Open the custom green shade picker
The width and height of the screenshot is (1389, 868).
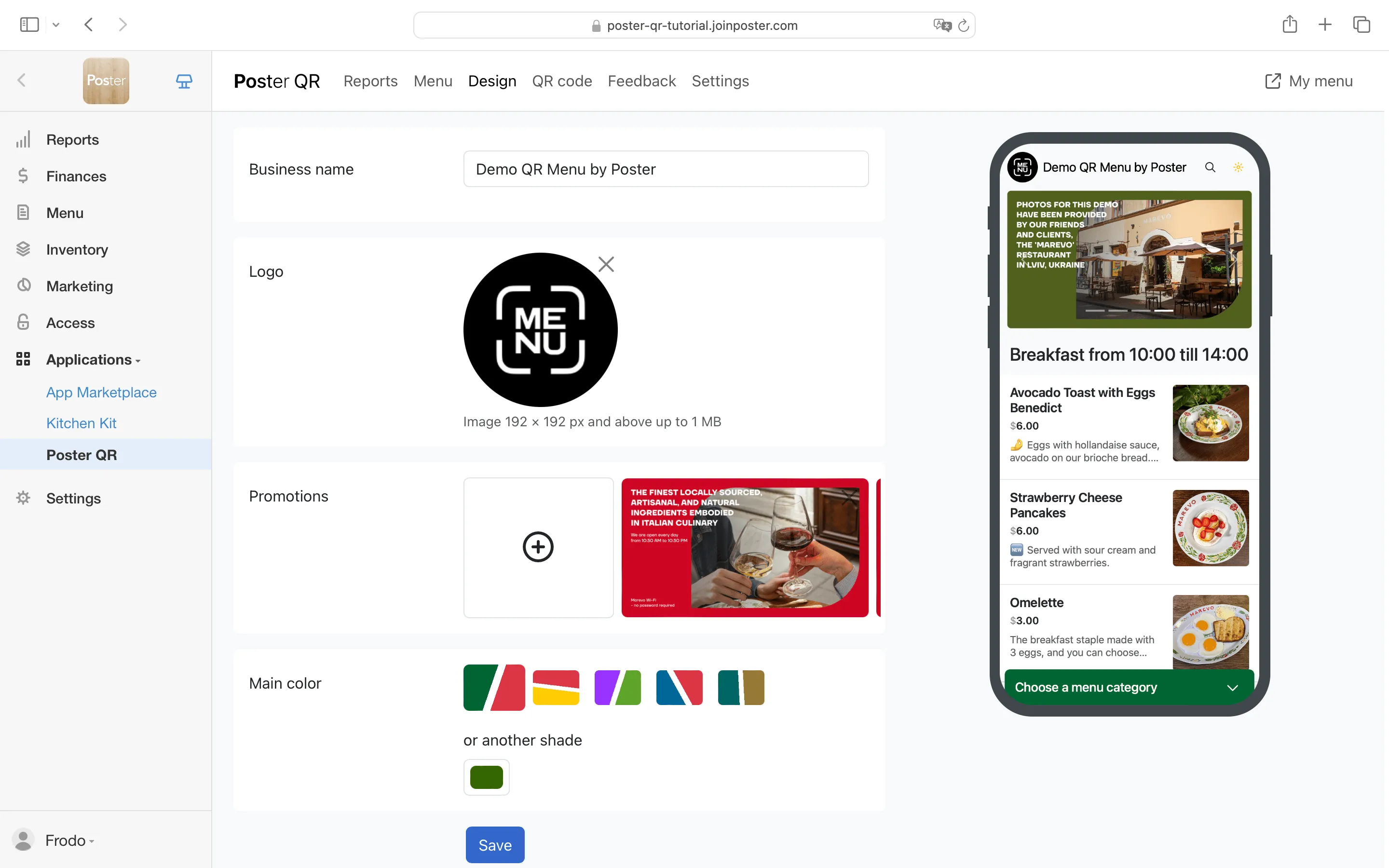coord(486,777)
